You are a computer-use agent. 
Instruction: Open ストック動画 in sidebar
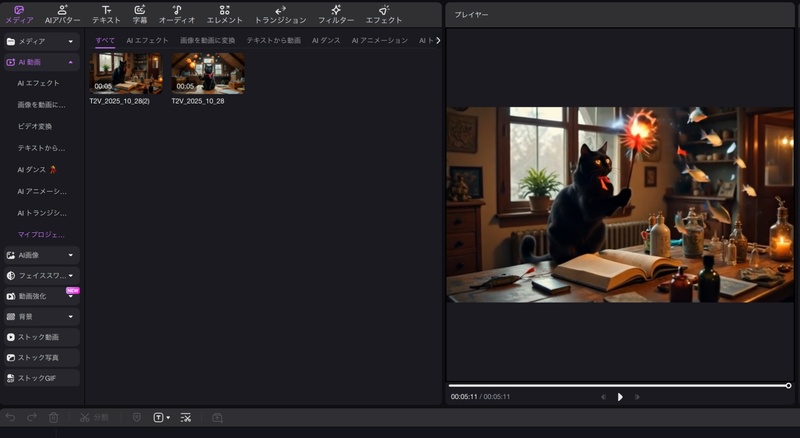click(x=41, y=337)
